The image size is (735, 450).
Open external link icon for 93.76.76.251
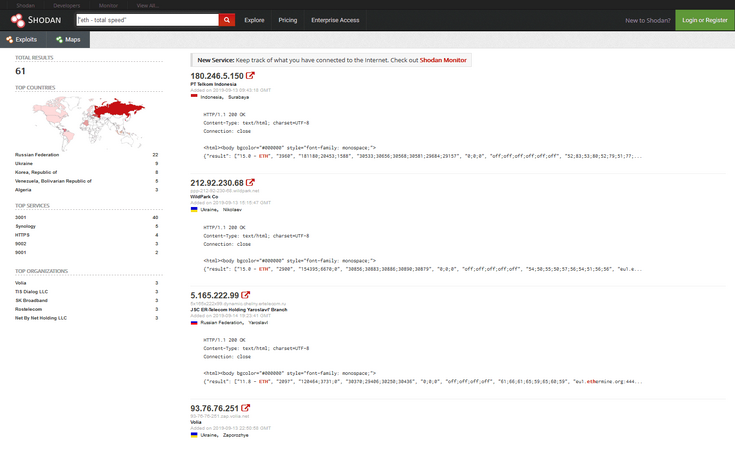click(246, 408)
